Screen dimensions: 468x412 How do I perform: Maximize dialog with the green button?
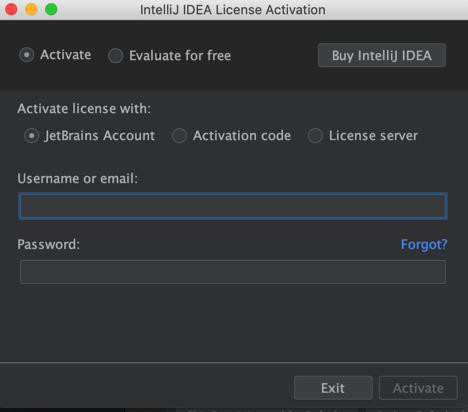pyautogui.click(x=51, y=9)
